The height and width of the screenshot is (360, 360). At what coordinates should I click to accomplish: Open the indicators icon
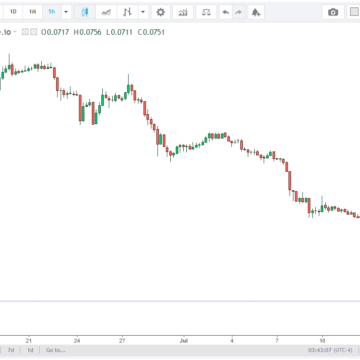point(183,12)
